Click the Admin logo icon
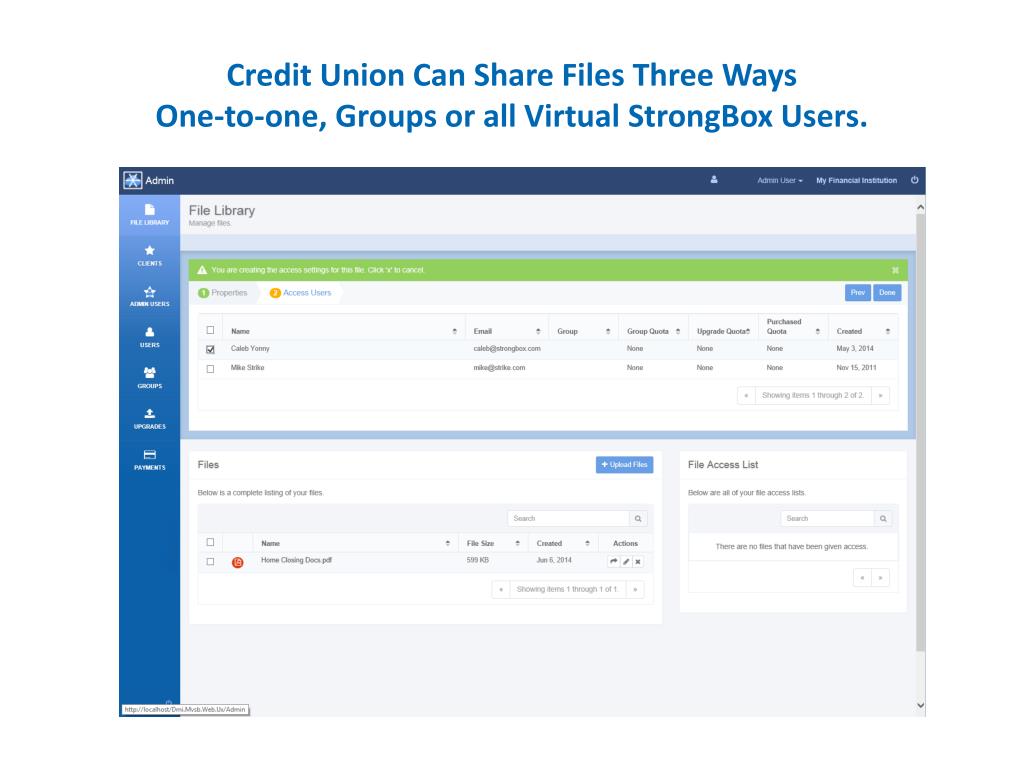This screenshot has height=768, width=1024. click(133, 180)
